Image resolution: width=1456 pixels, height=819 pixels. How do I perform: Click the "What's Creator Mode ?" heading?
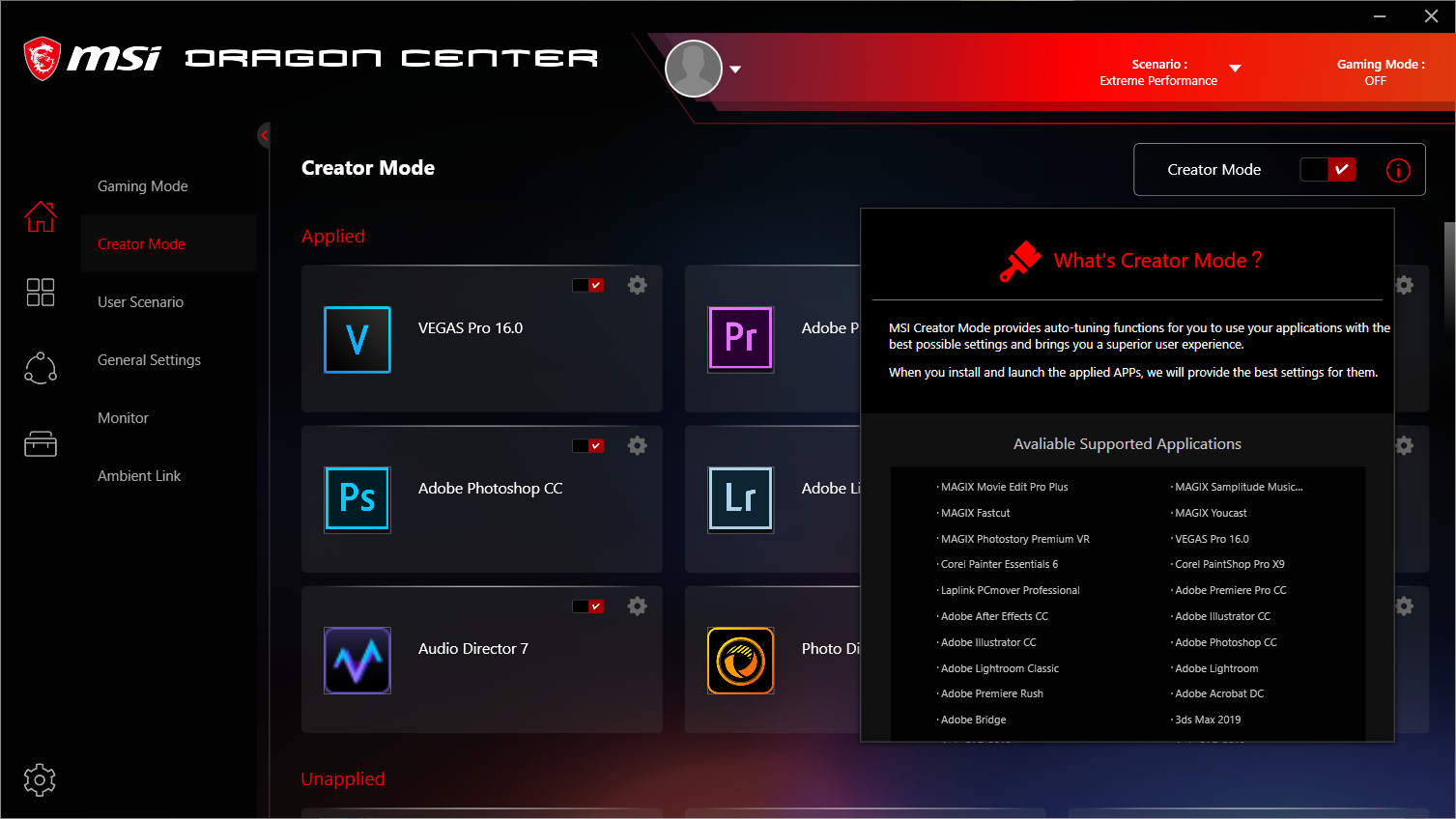(x=1157, y=261)
